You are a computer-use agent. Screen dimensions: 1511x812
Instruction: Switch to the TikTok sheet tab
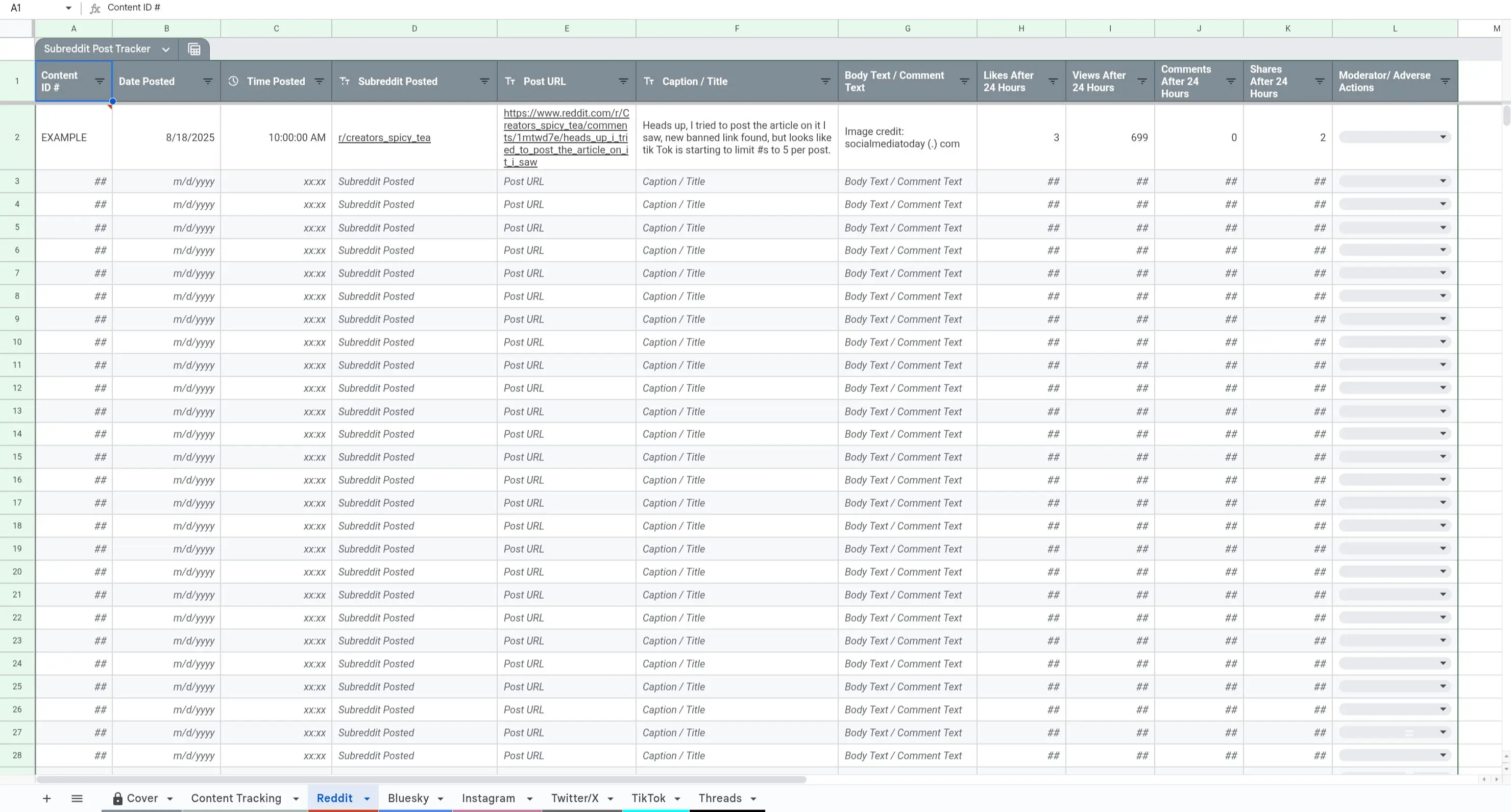point(648,798)
